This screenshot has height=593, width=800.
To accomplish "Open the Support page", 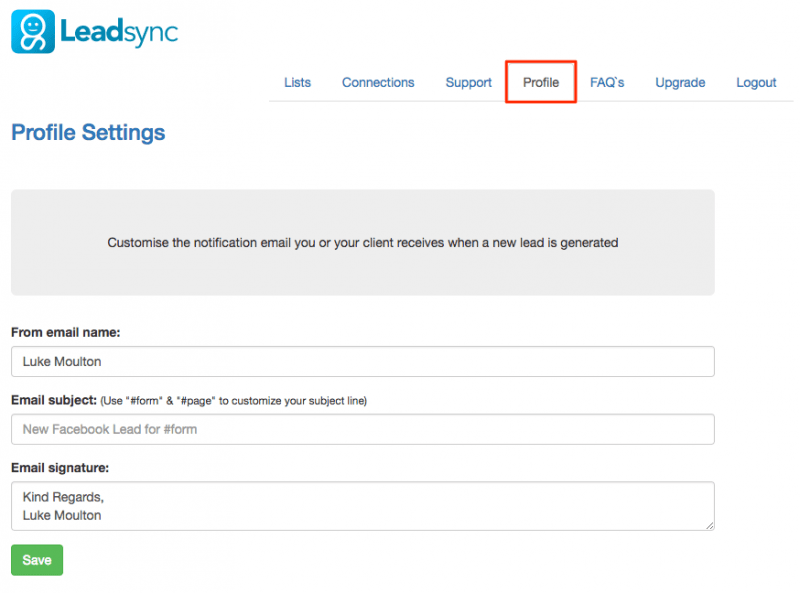I will [x=468, y=83].
